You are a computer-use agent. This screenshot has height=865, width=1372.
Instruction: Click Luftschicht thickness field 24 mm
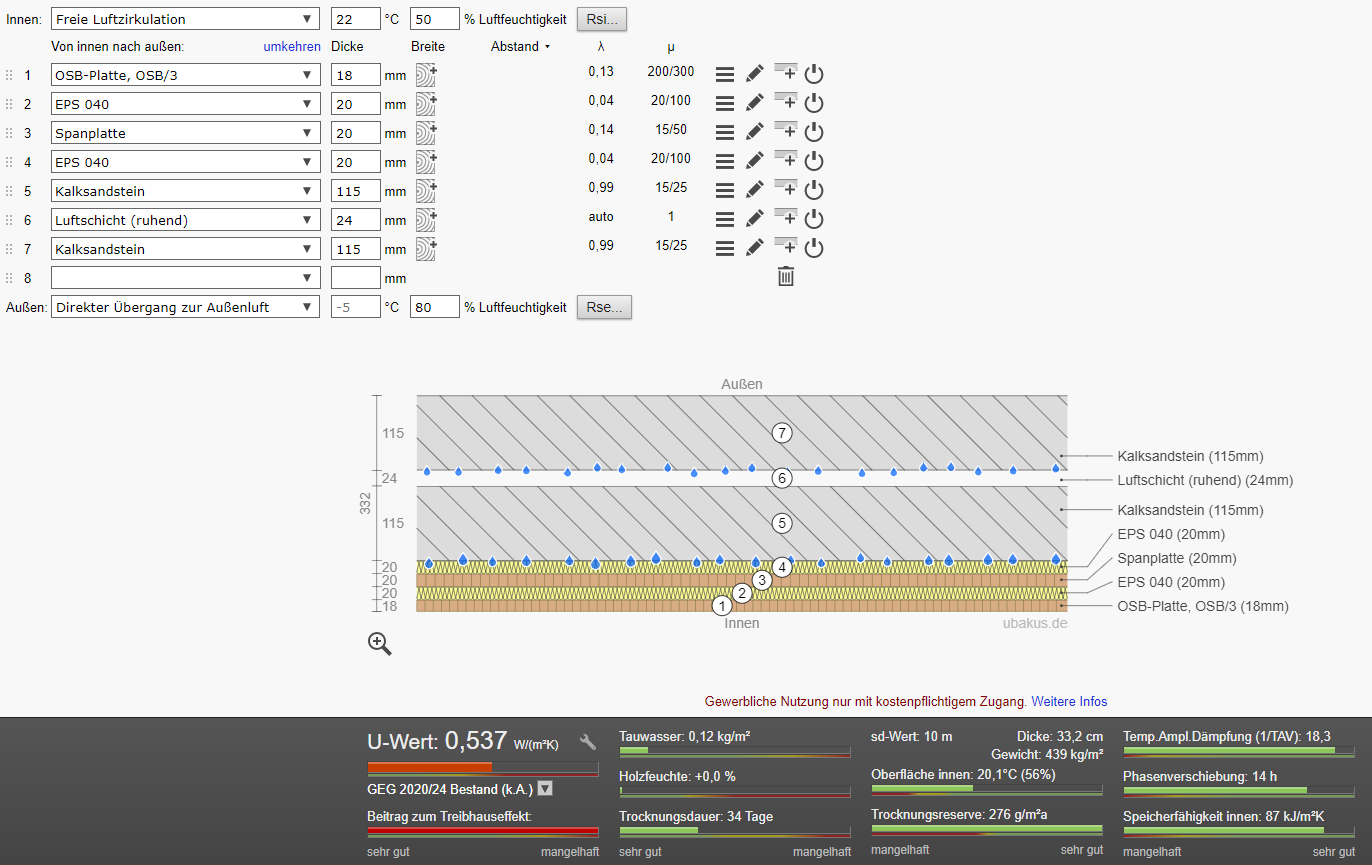coord(356,220)
